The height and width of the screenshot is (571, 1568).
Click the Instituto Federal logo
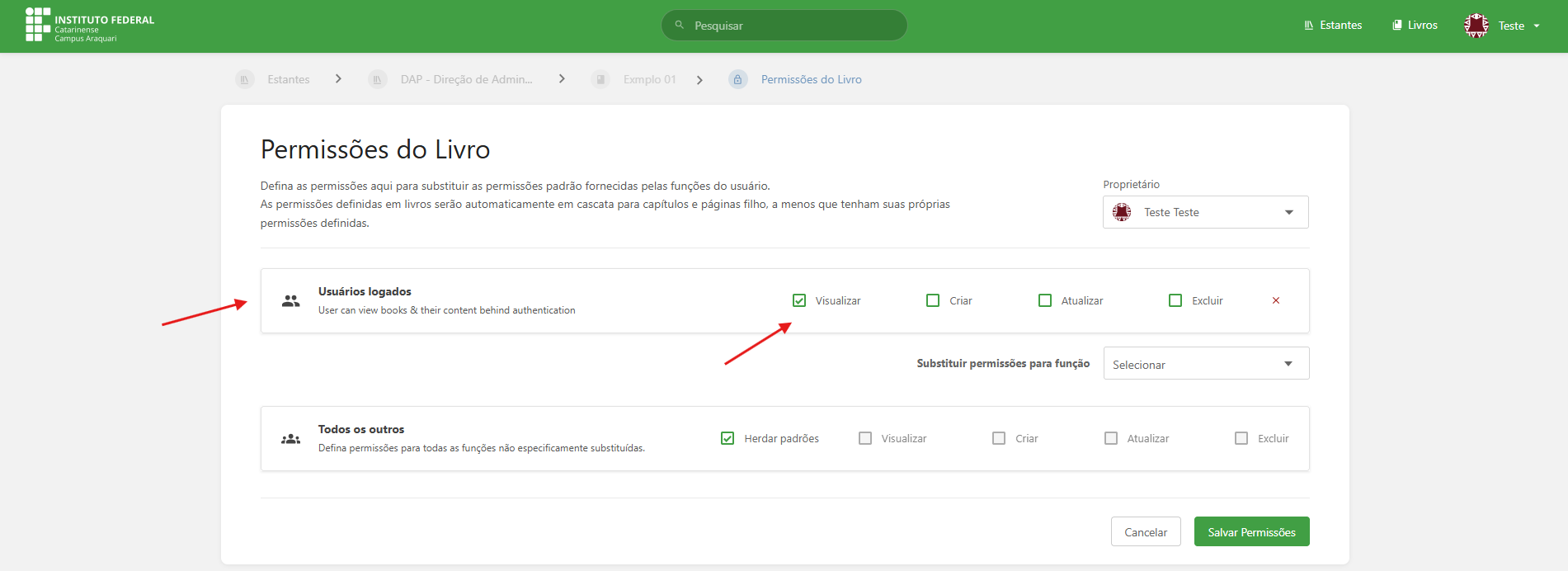tap(89, 26)
